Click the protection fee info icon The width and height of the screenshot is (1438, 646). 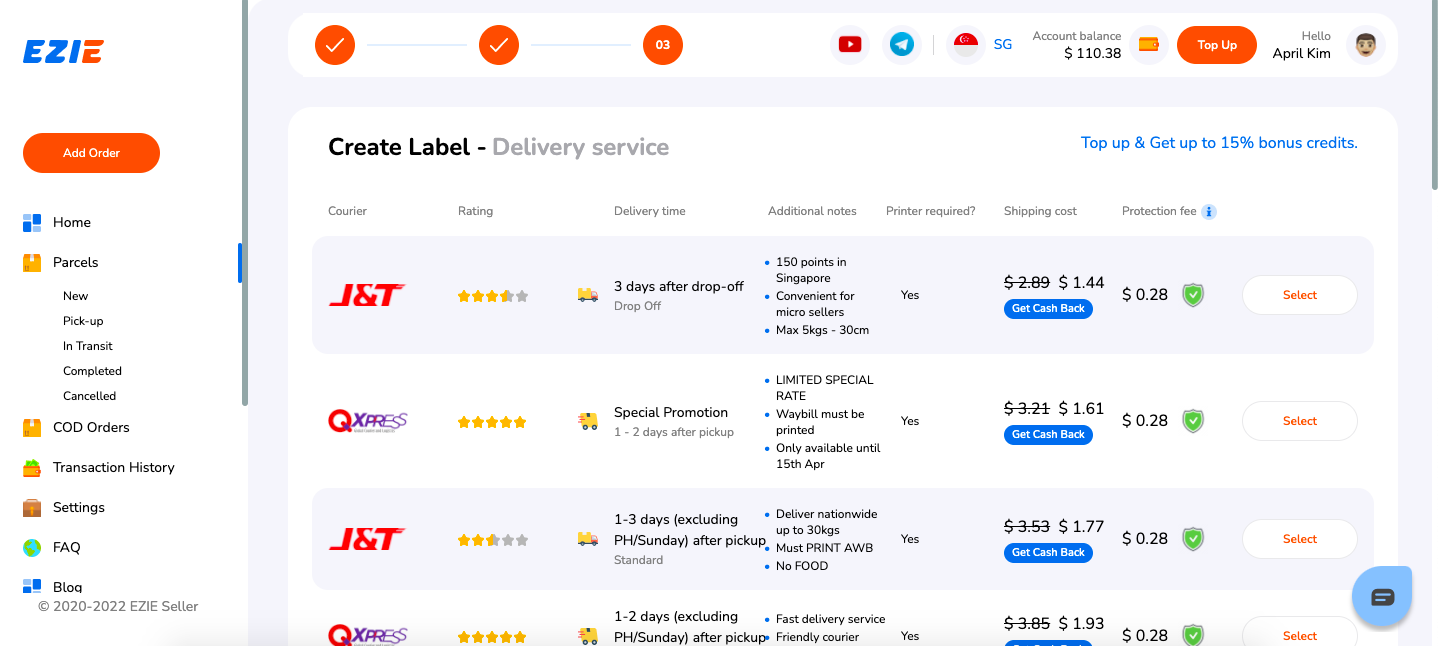tap(1209, 212)
